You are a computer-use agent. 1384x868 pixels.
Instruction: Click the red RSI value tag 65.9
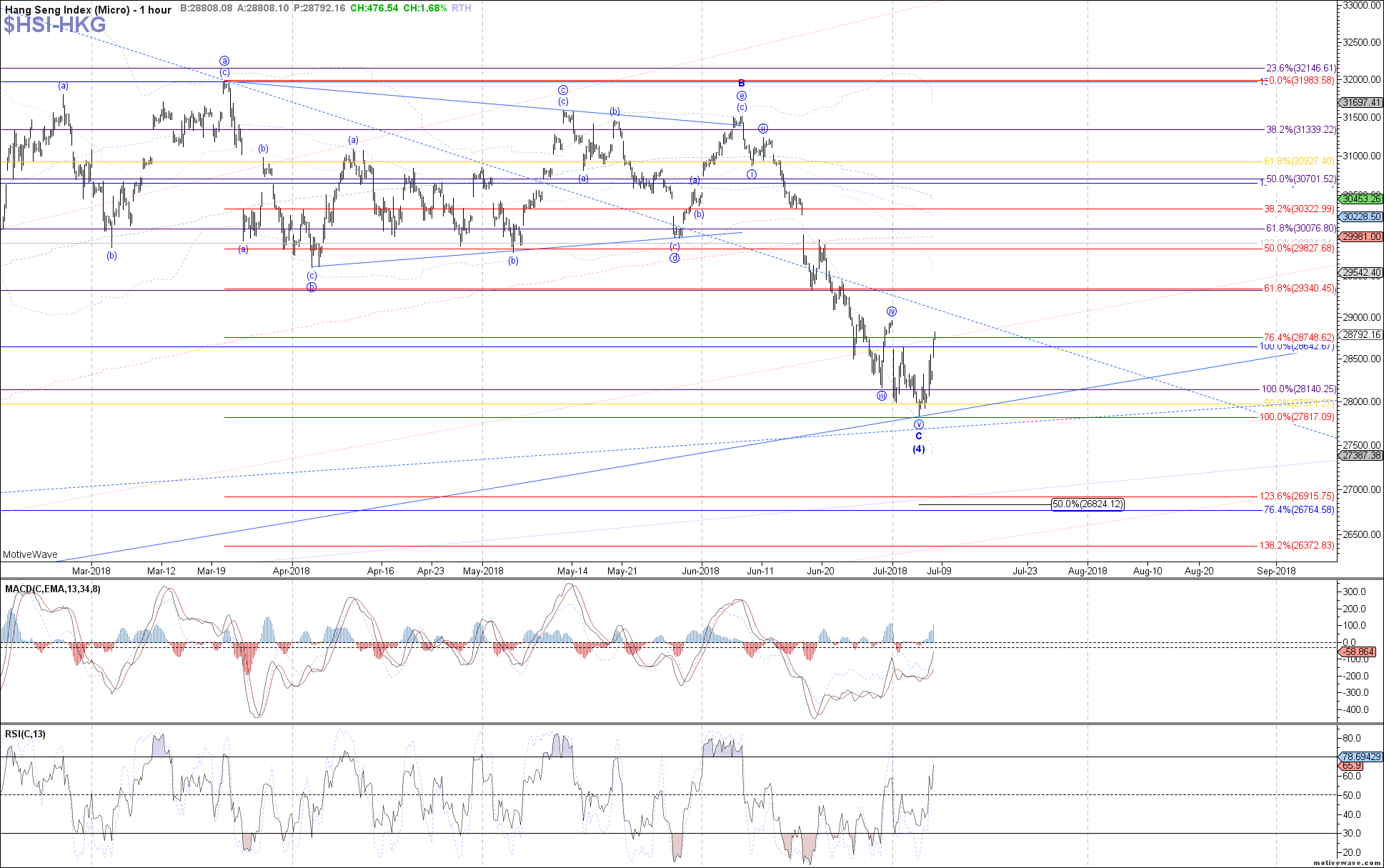pyautogui.click(x=1352, y=766)
